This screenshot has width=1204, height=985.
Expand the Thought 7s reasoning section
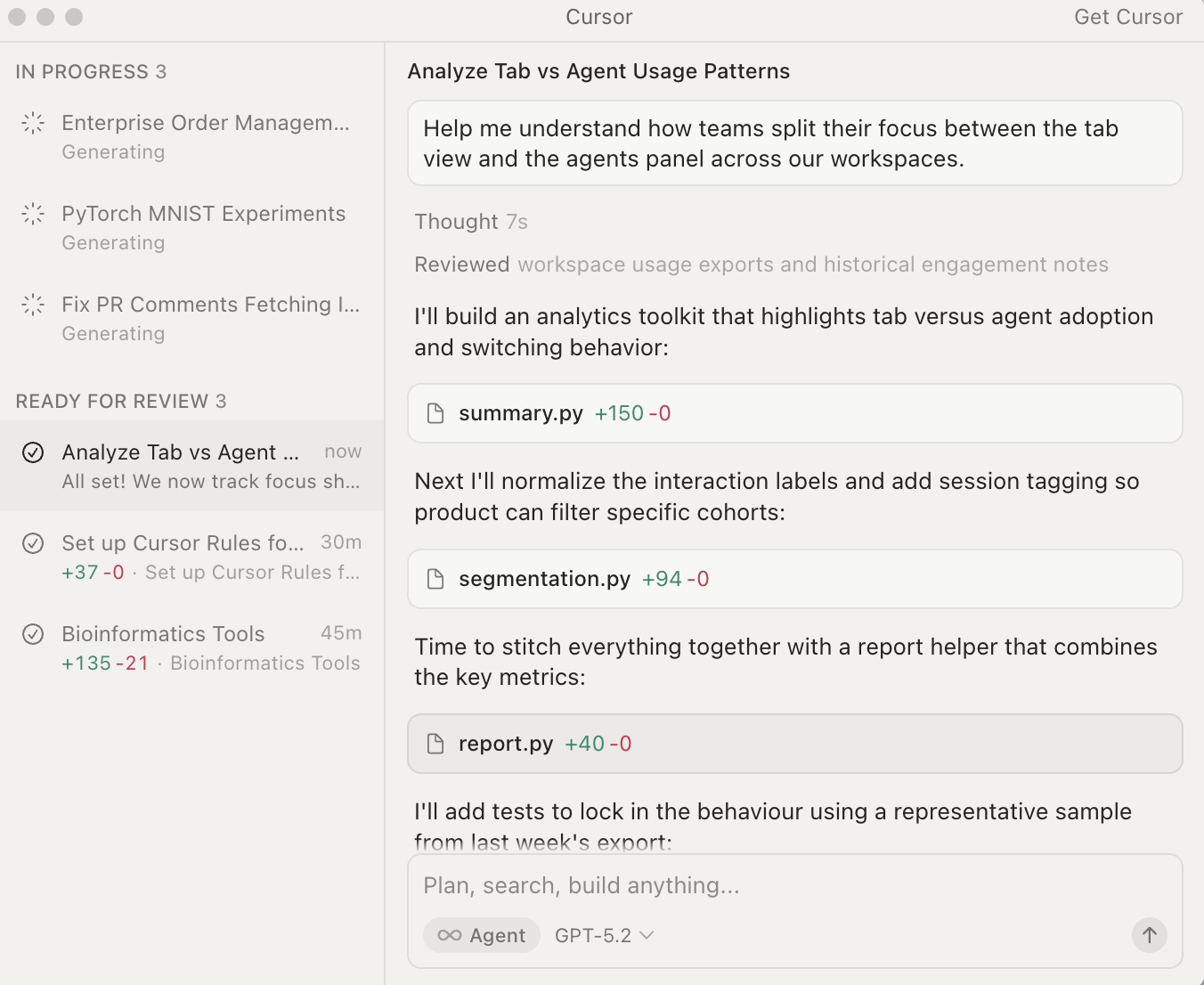click(x=470, y=222)
